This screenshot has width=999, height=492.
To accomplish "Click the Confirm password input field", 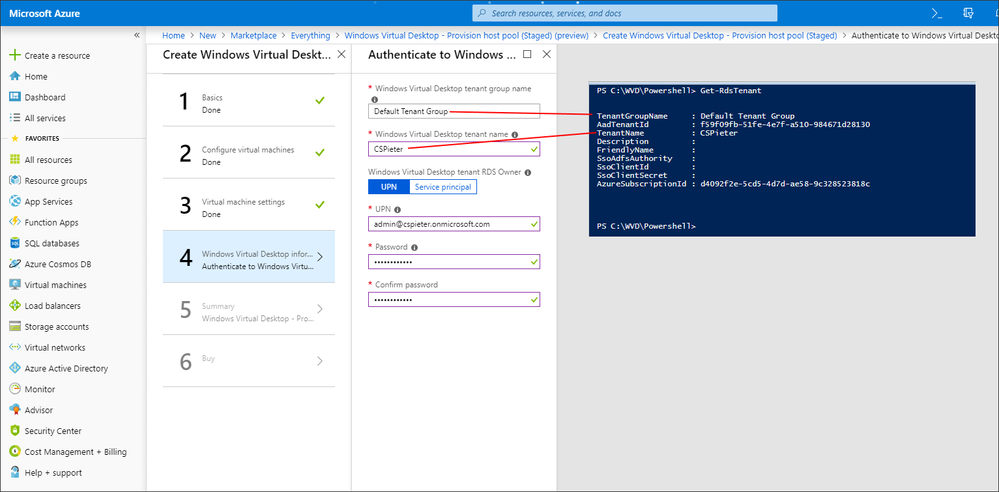I will (x=454, y=300).
